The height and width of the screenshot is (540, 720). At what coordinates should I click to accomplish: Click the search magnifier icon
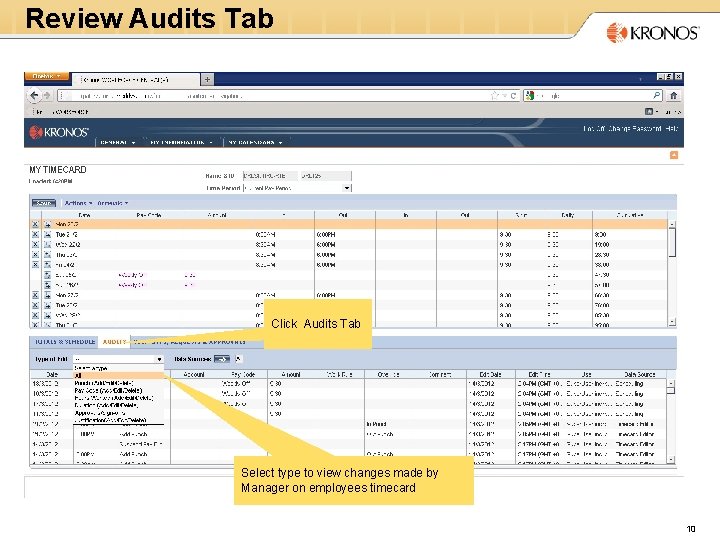point(657,95)
